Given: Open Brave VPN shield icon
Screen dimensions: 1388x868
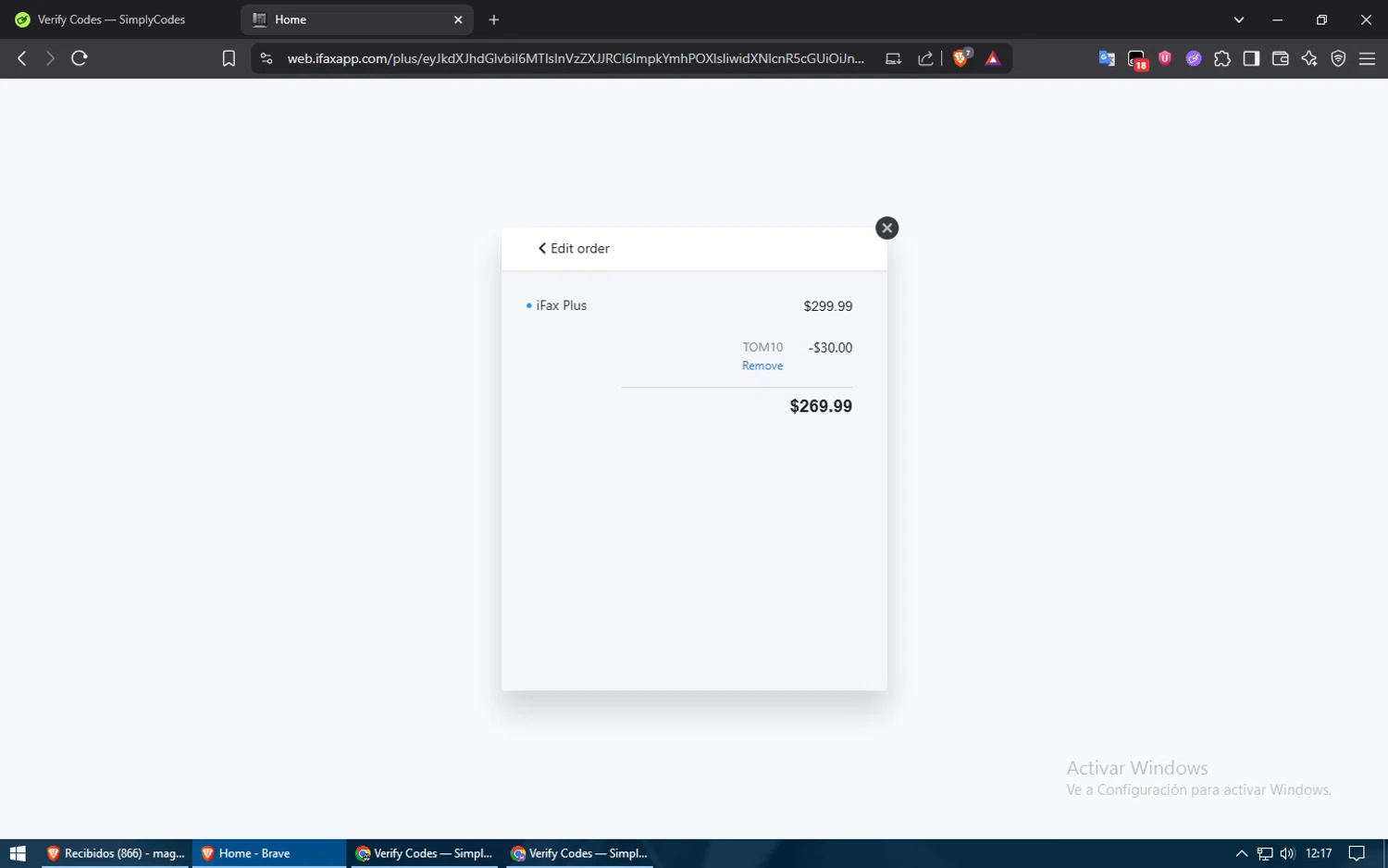Looking at the screenshot, I should pos(1338,58).
